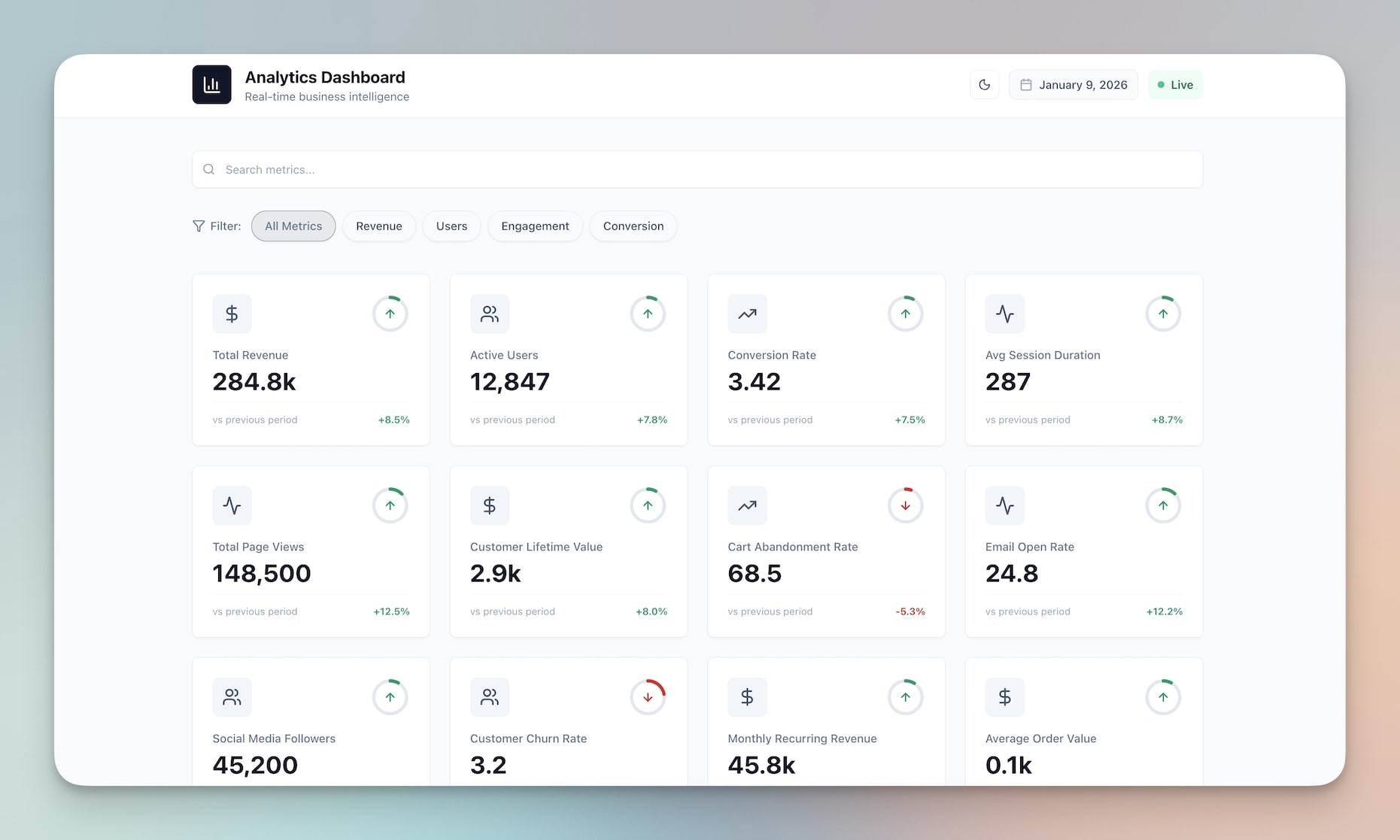This screenshot has height=840, width=1400.
Task: Click the dollar icon on Monthly Recurring Revenue
Action: pos(747,697)
